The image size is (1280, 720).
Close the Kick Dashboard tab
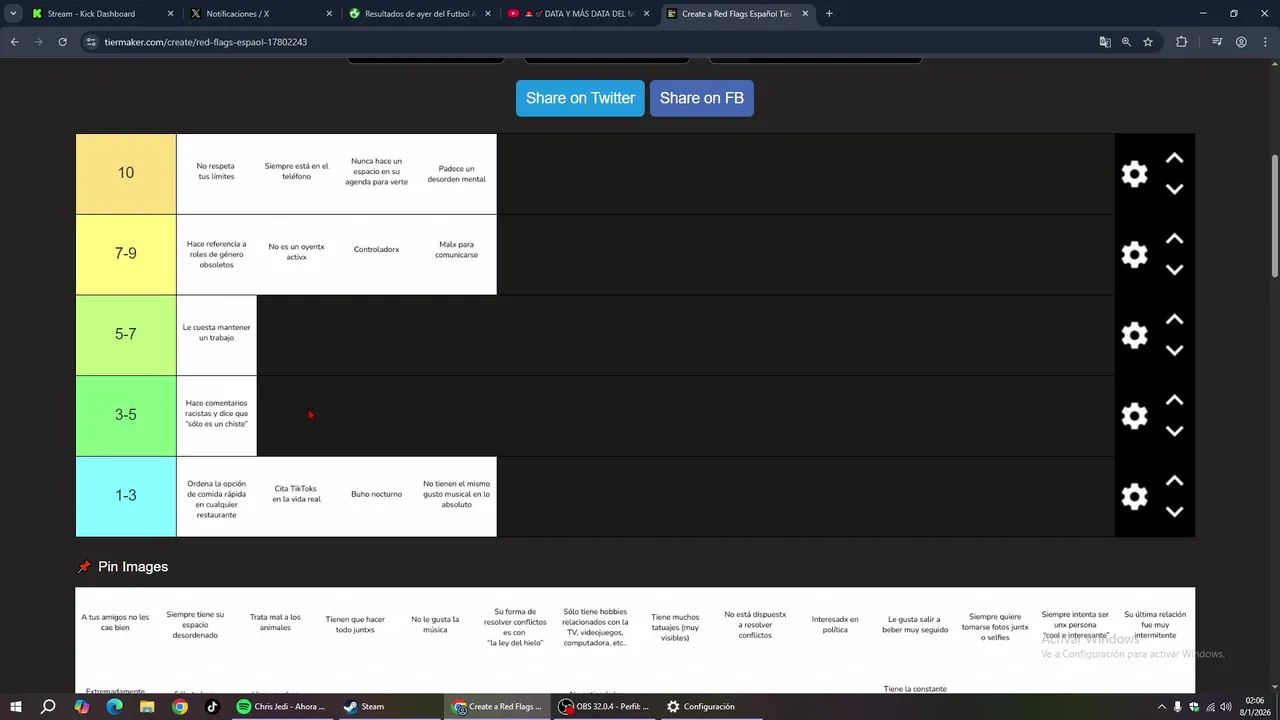[x=170, y=14]
